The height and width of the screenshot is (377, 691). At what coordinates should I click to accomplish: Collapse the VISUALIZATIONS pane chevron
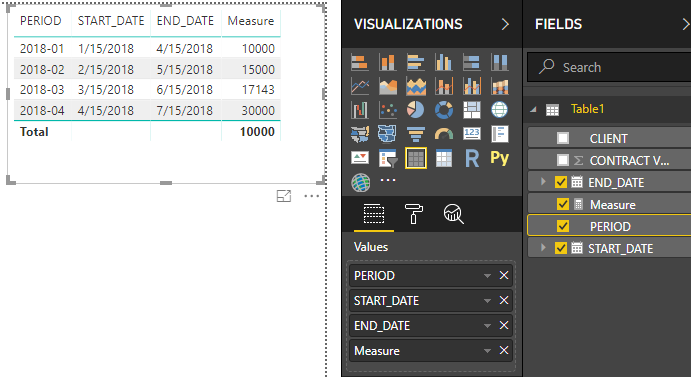tap(505, 24)
